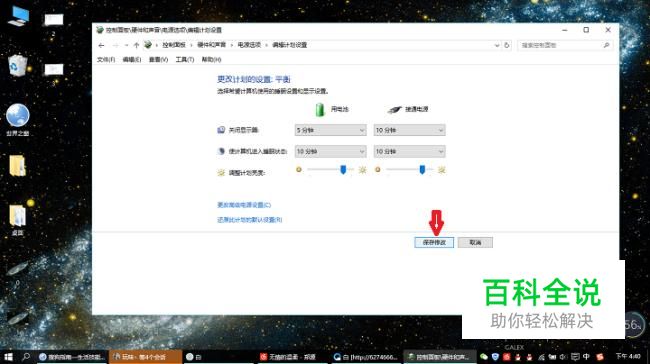Go forward using the Forward arrow
The image size is (650, 364).
coord(116,45)
